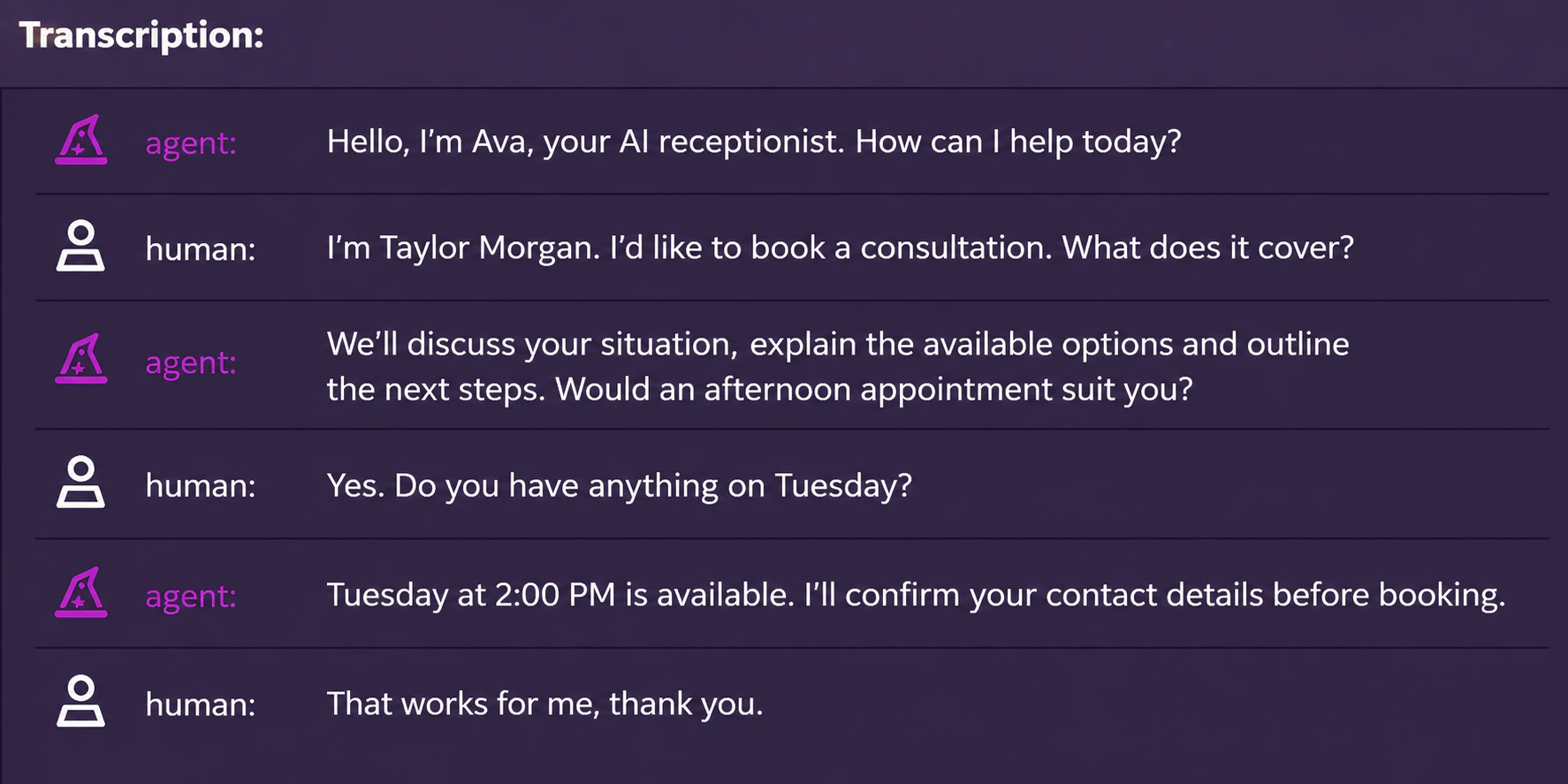Click "agent:" label on the third row
The image size is (1568, 784).
coord(191,362)
